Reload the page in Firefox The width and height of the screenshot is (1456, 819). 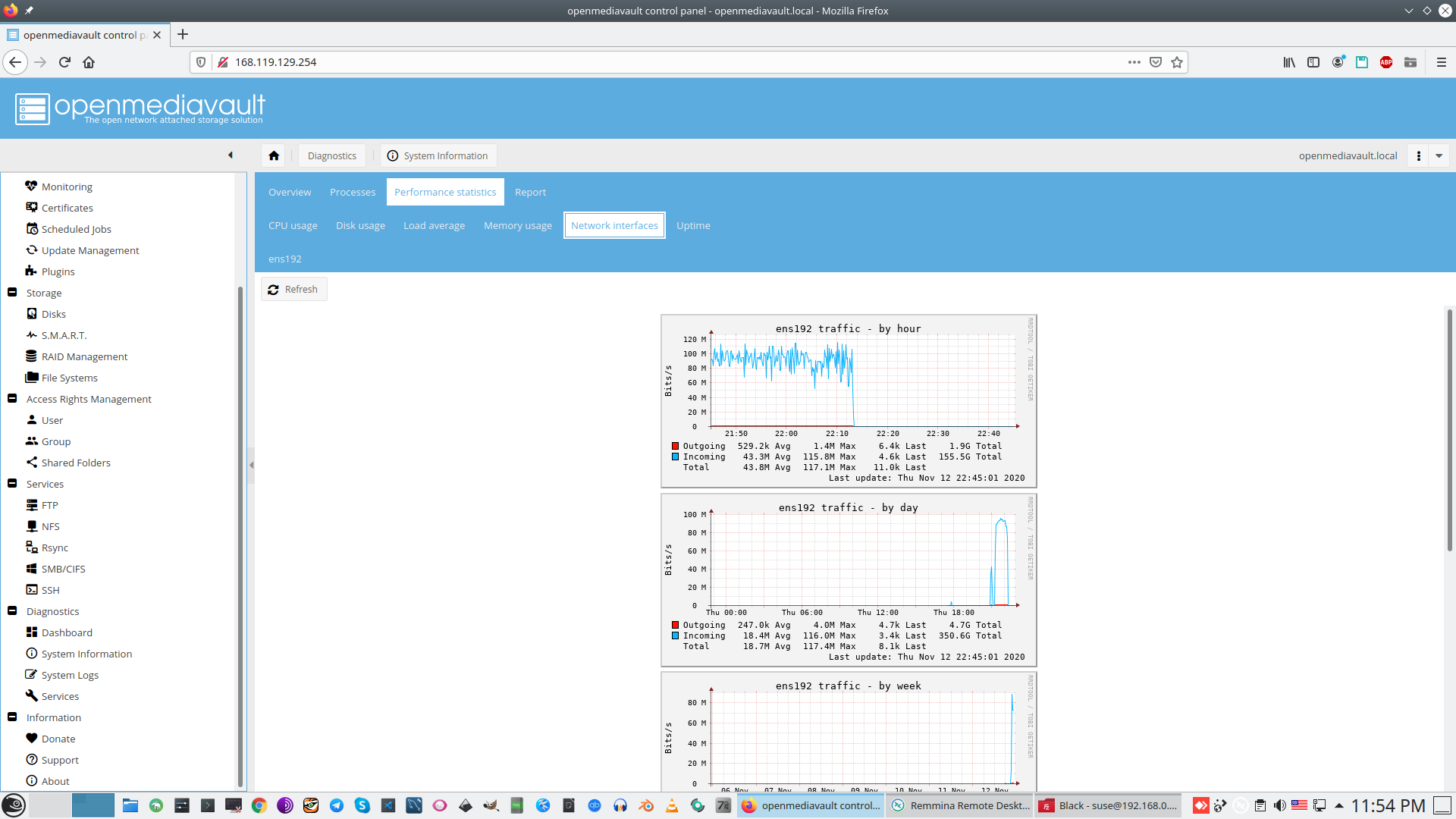click(64, 62)
